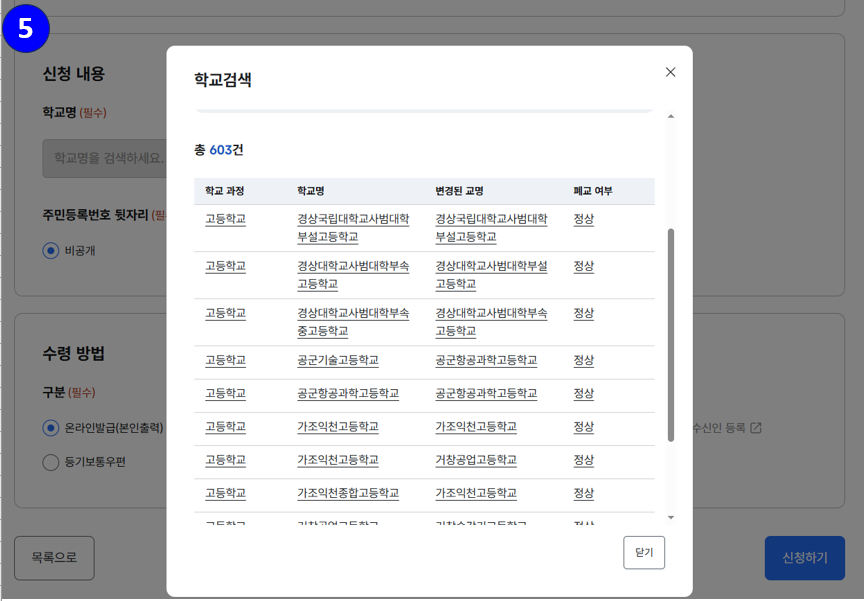Screen dimensions: 864x601
Task: Click 가조익천종합고등학교 school name
Action: [348, 493]
